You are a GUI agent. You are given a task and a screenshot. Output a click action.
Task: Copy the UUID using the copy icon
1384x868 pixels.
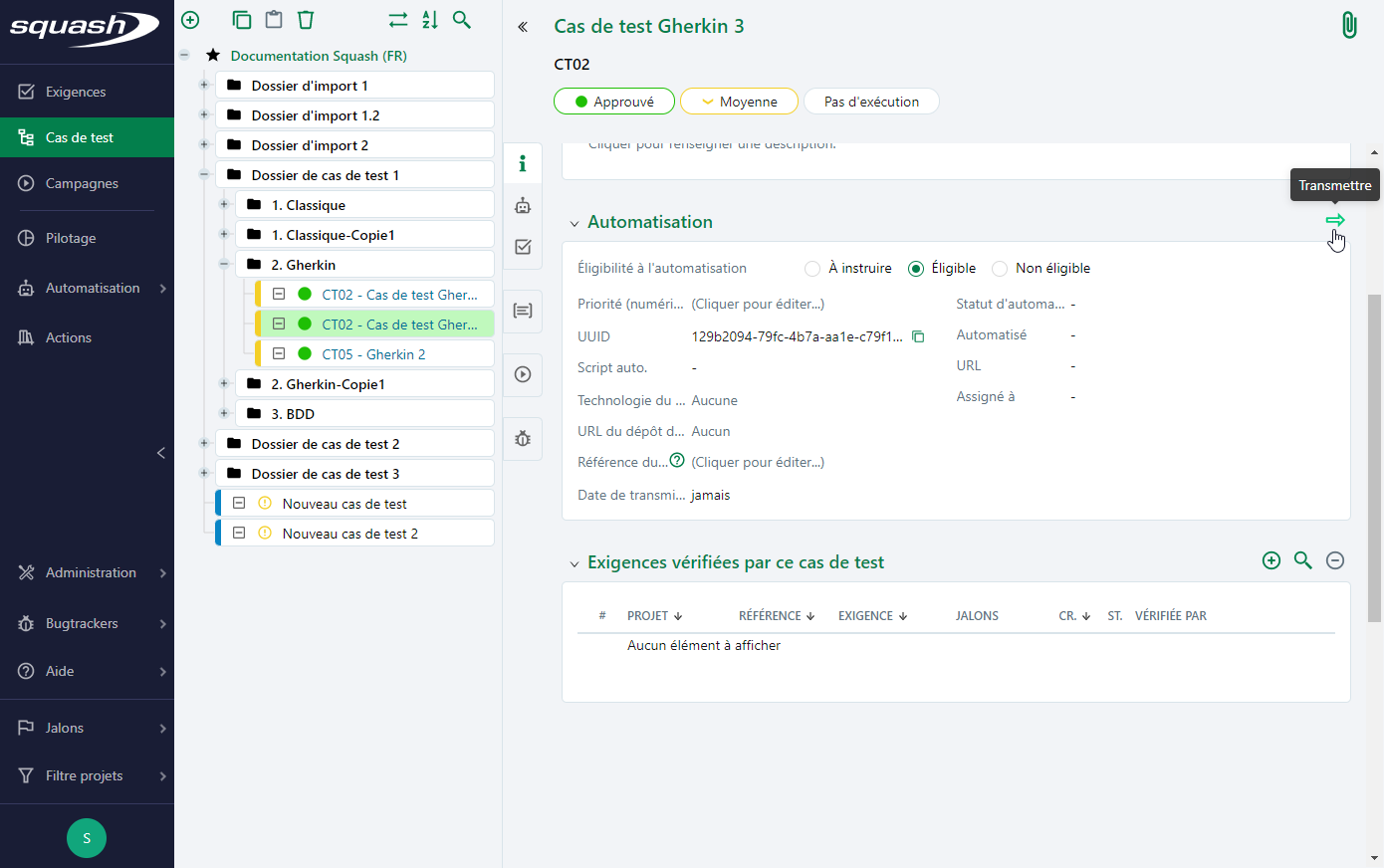click(x=918, y=336)
